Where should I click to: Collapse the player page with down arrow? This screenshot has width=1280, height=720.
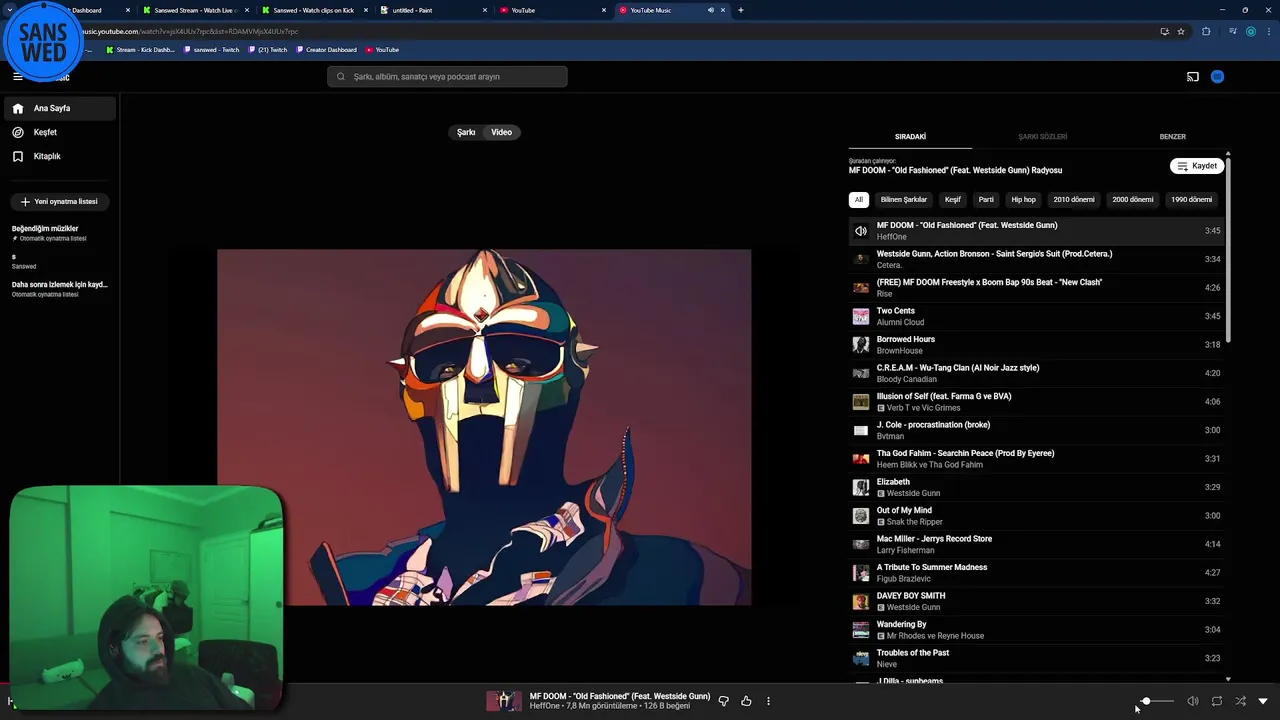[x=1263, y=701]
